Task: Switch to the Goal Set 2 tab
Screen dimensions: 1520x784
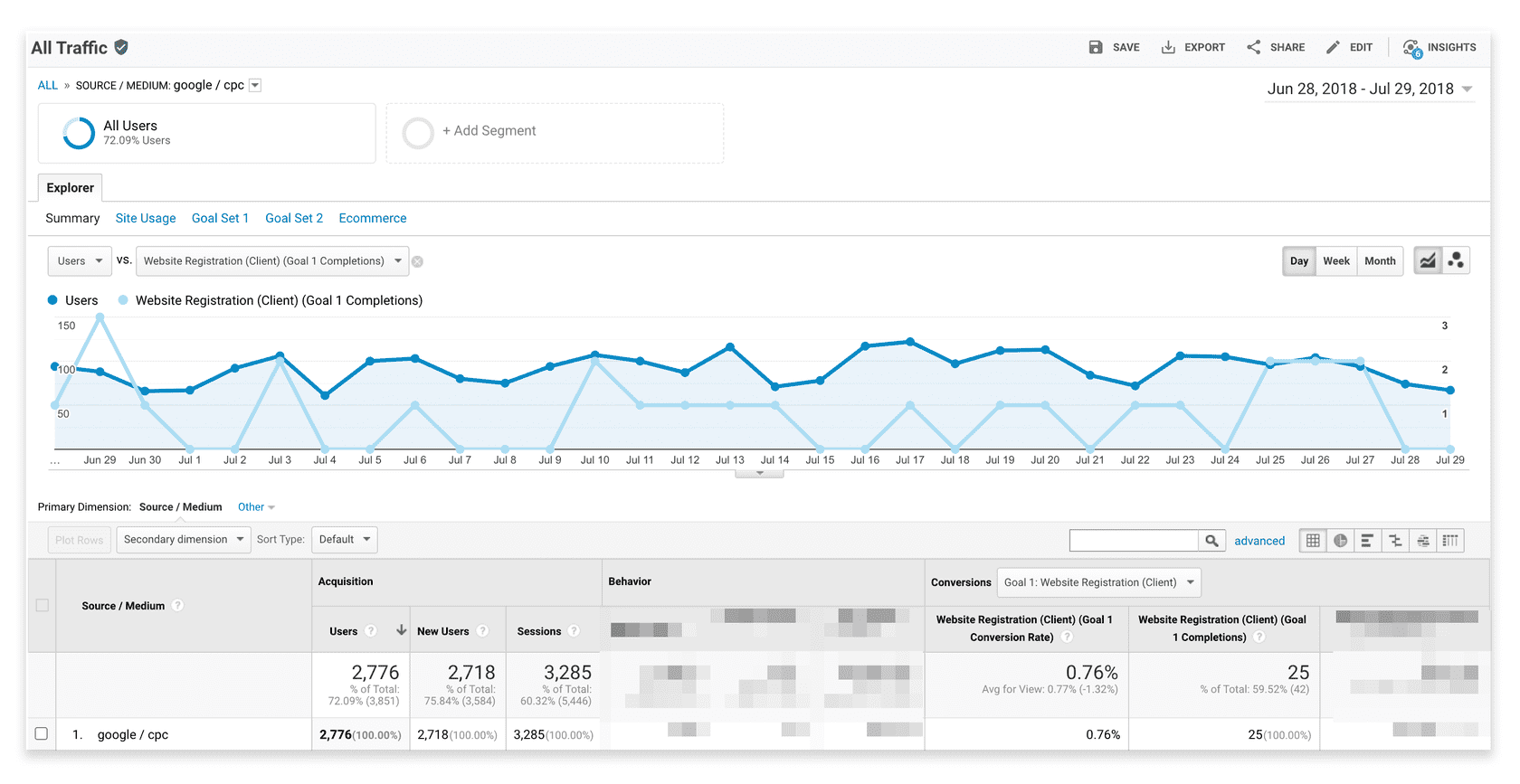Action: [x=294, y=218]
